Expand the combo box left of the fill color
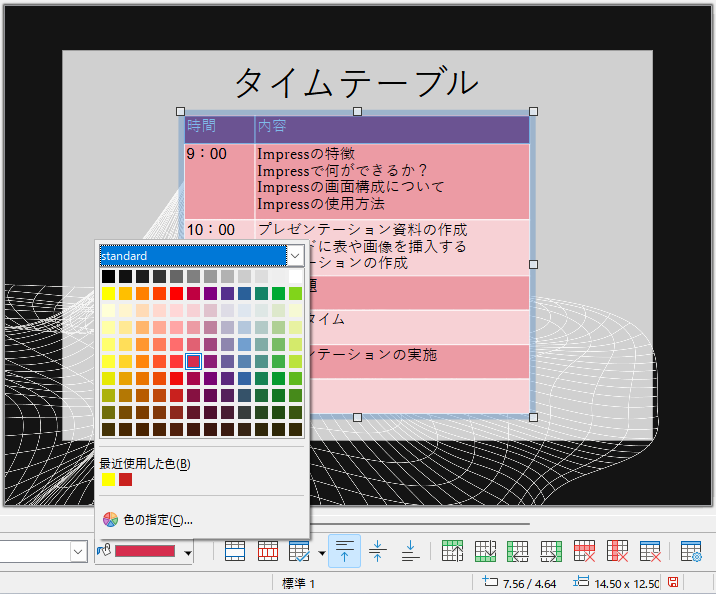Image resolution: width=716 pixels, height=594 pixels. click(x=78, y=552)
